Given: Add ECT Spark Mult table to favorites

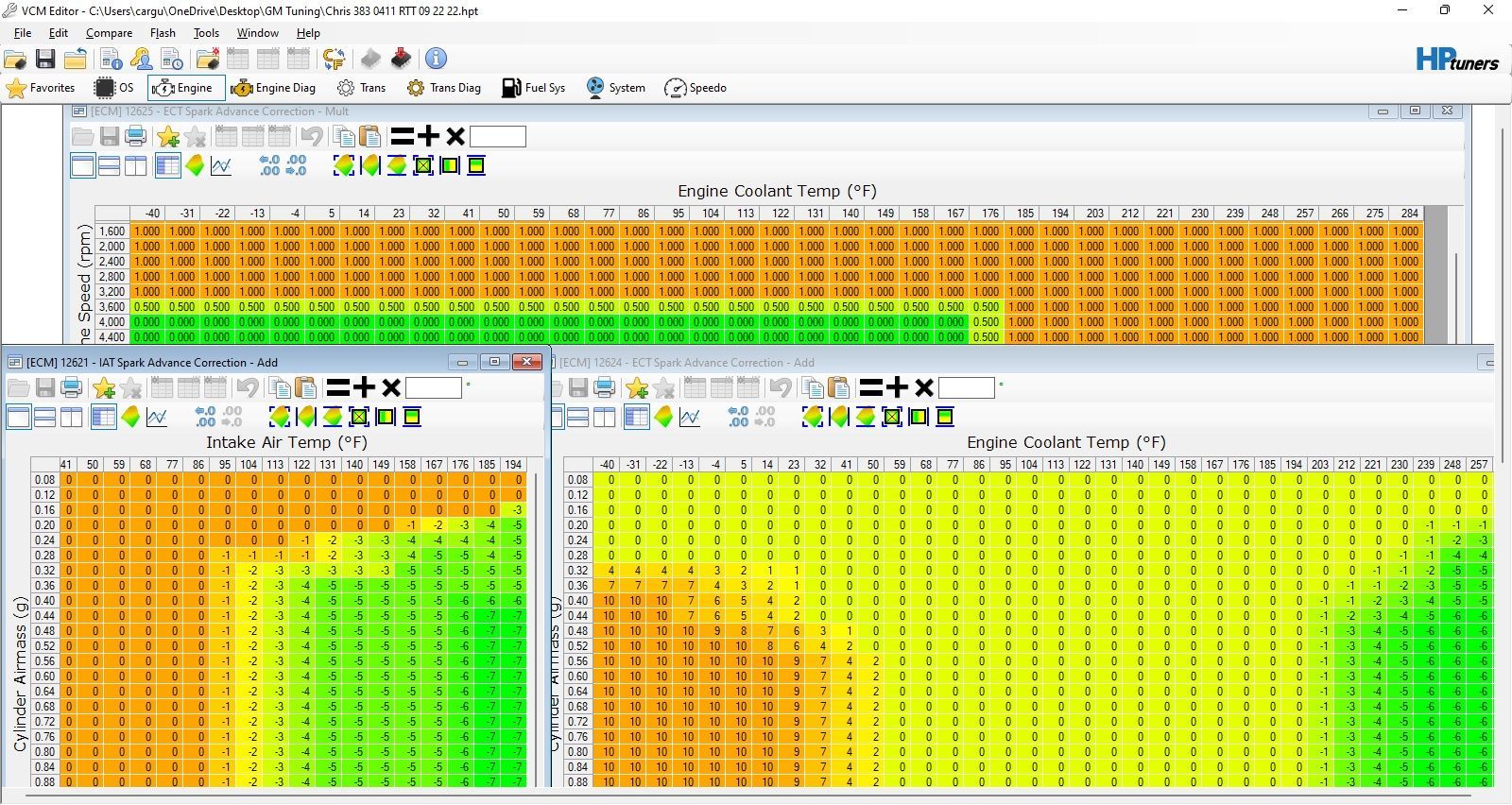Looking at the screenshot, I should (x=169, y=137).
